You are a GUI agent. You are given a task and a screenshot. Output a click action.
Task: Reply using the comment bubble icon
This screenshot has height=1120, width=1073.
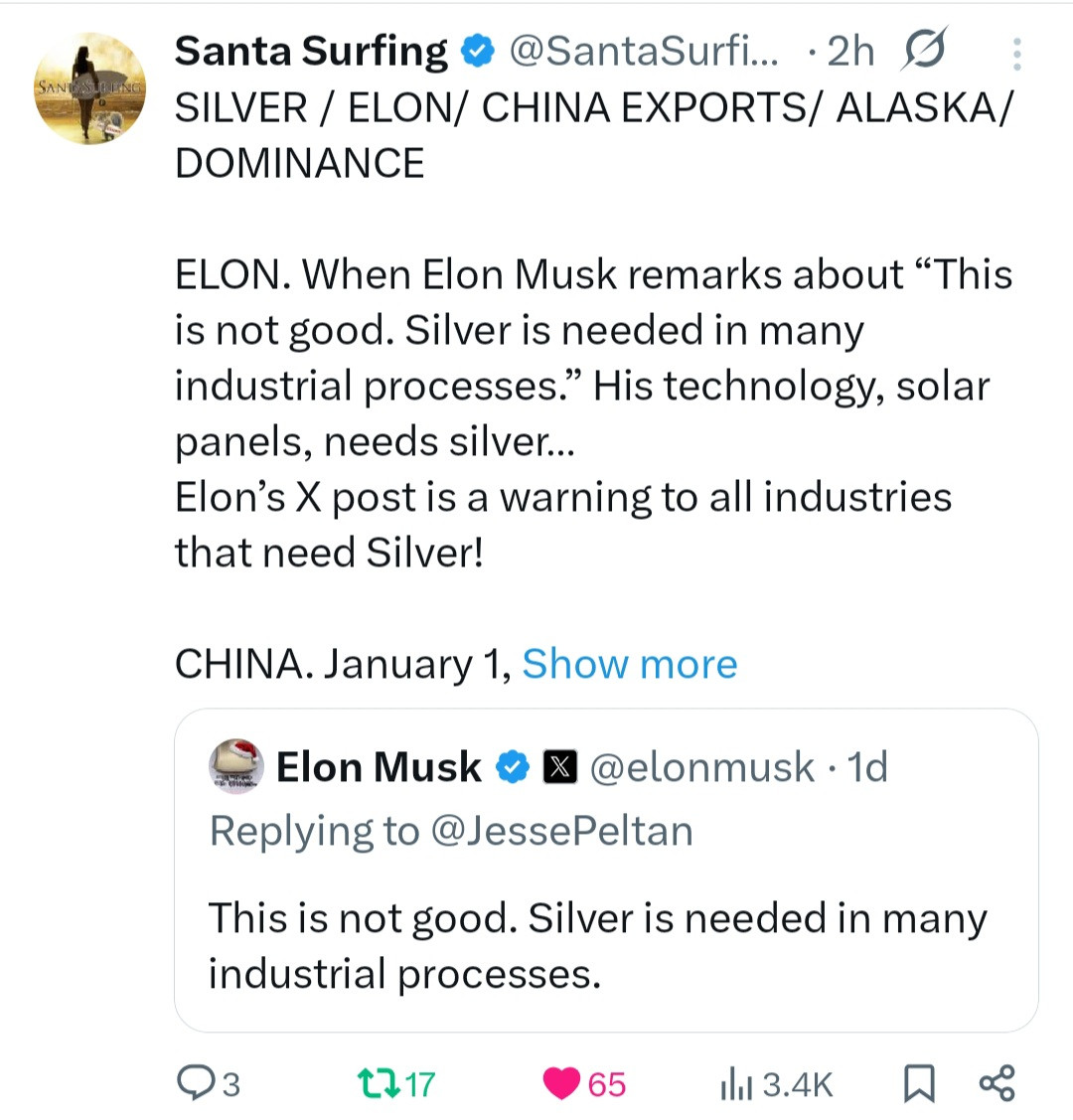193,1082
